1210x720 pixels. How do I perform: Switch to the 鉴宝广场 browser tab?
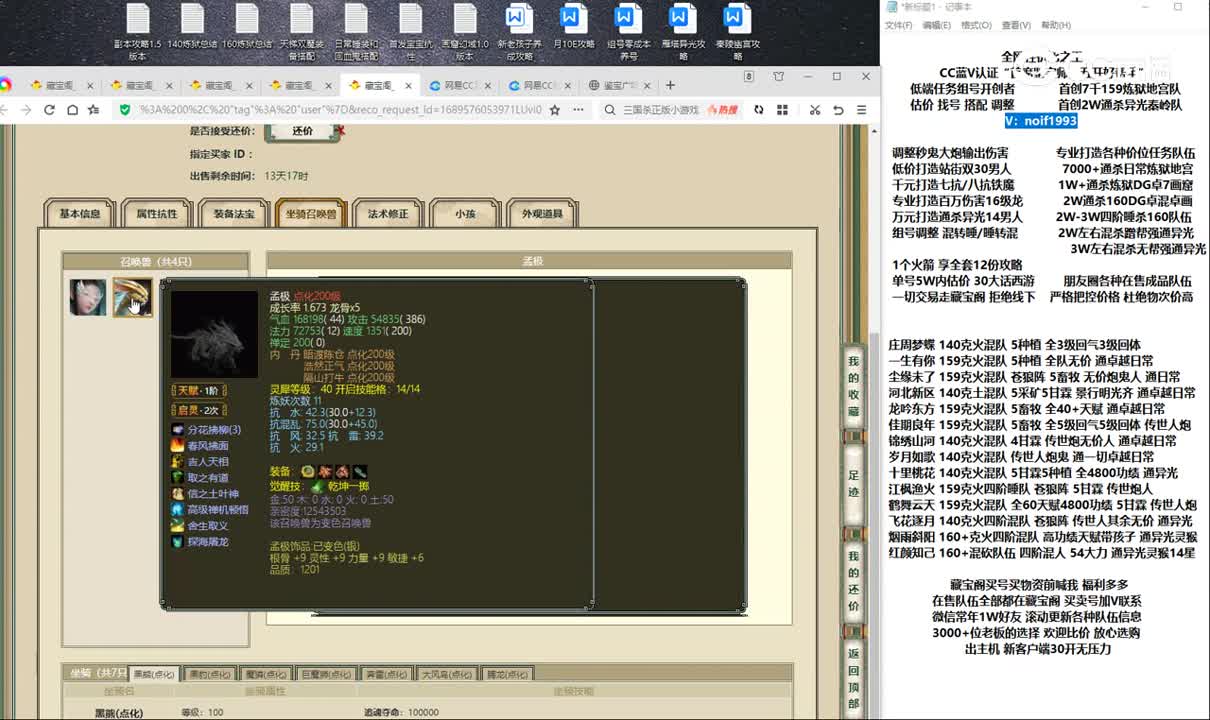pos(619,85)
